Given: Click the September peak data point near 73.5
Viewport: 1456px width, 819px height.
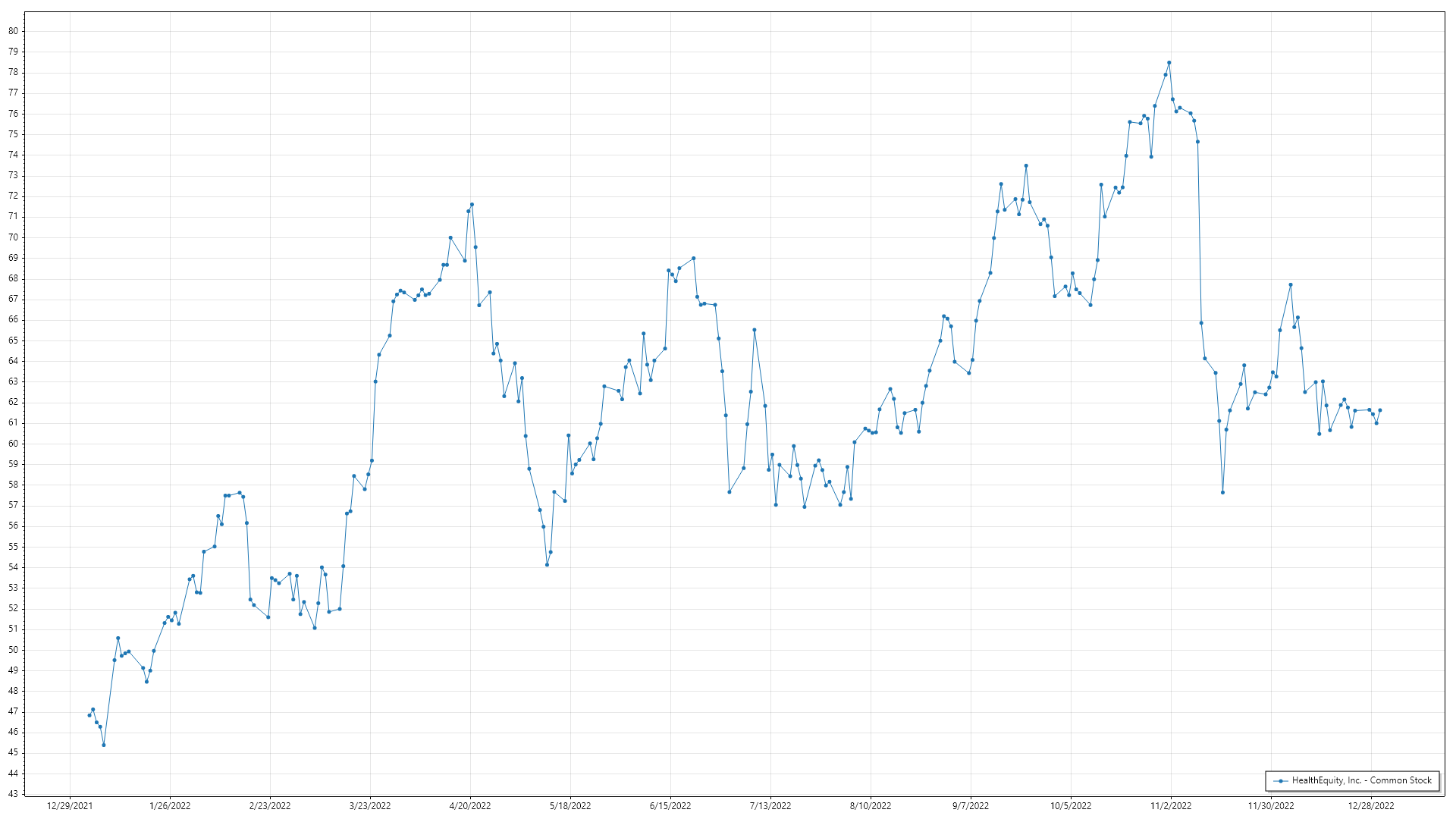Looking at the screenshot, I should tap(1026, 165).
